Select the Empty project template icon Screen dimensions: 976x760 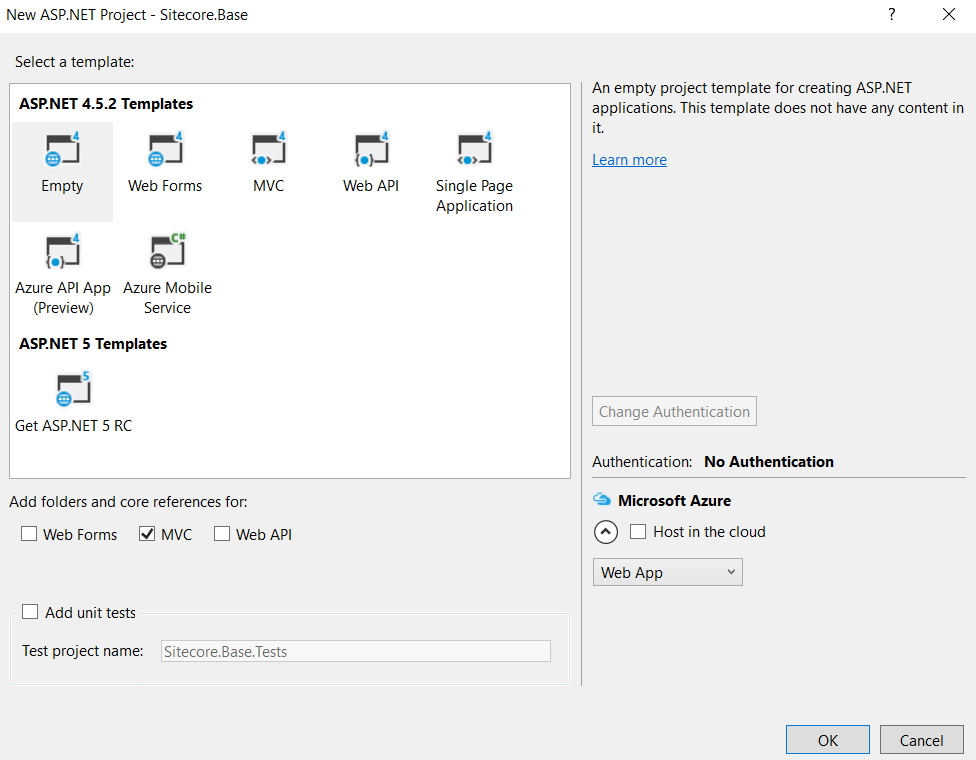pos(62,151)
